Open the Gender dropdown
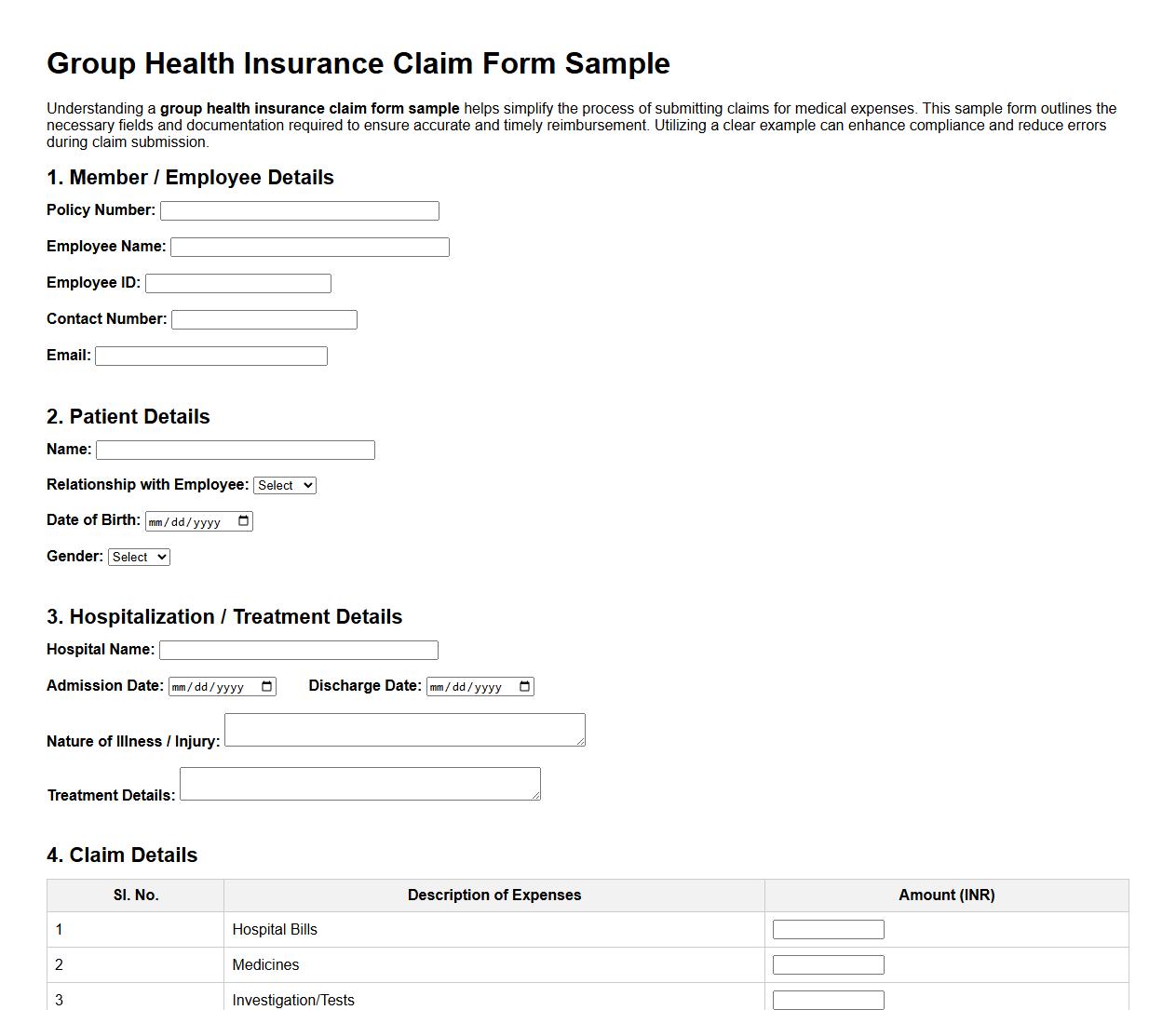The height and width of the screenshot is (1010, 1176). (x=139, y=557)
